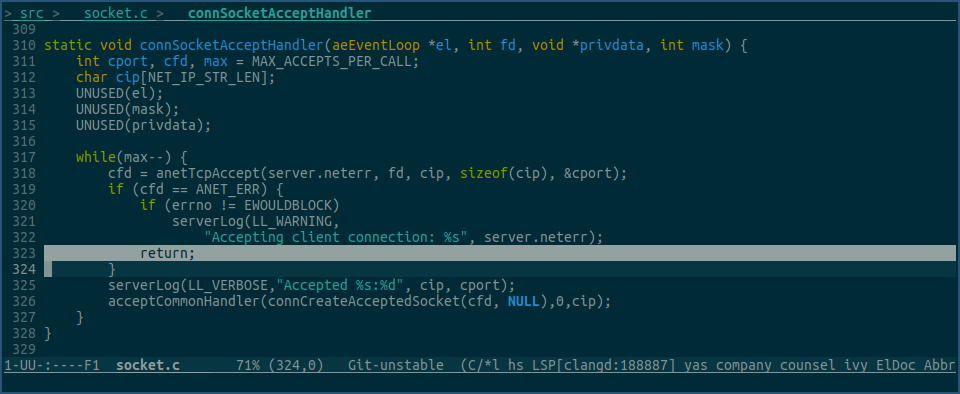This screenshot has width=960, height=394.
Task: Toggle the yas minor mode indicator
Action: point(696,365)
